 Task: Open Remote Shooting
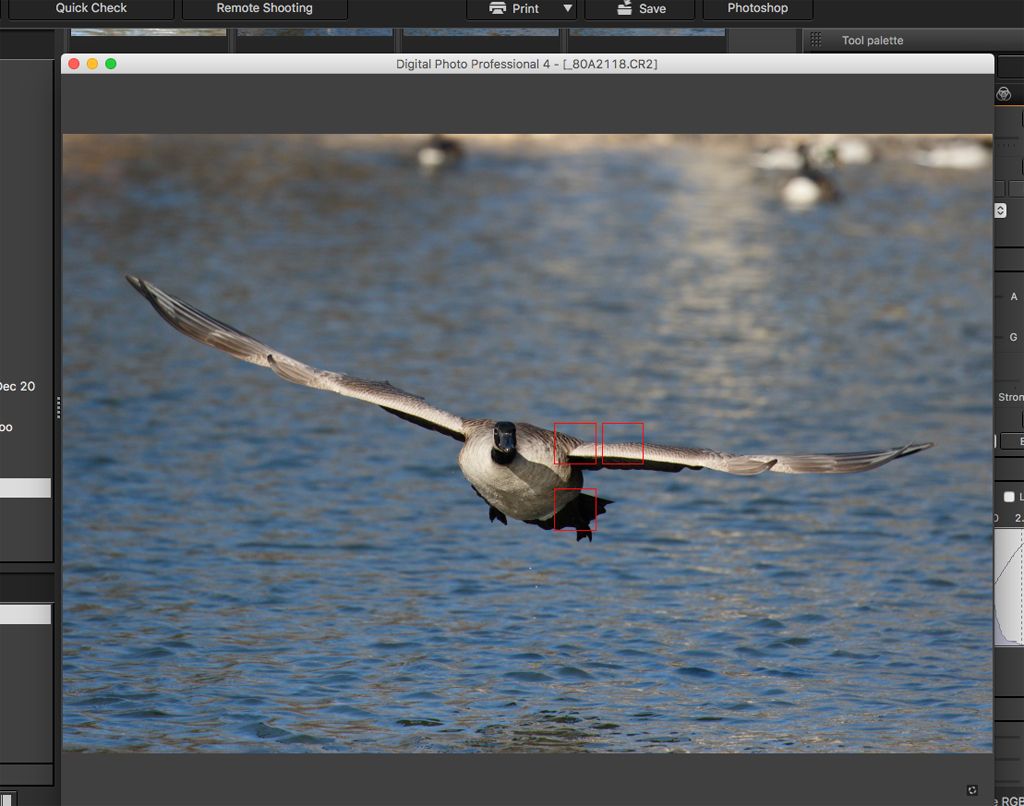pyautogui.click(x=264, y=9)
